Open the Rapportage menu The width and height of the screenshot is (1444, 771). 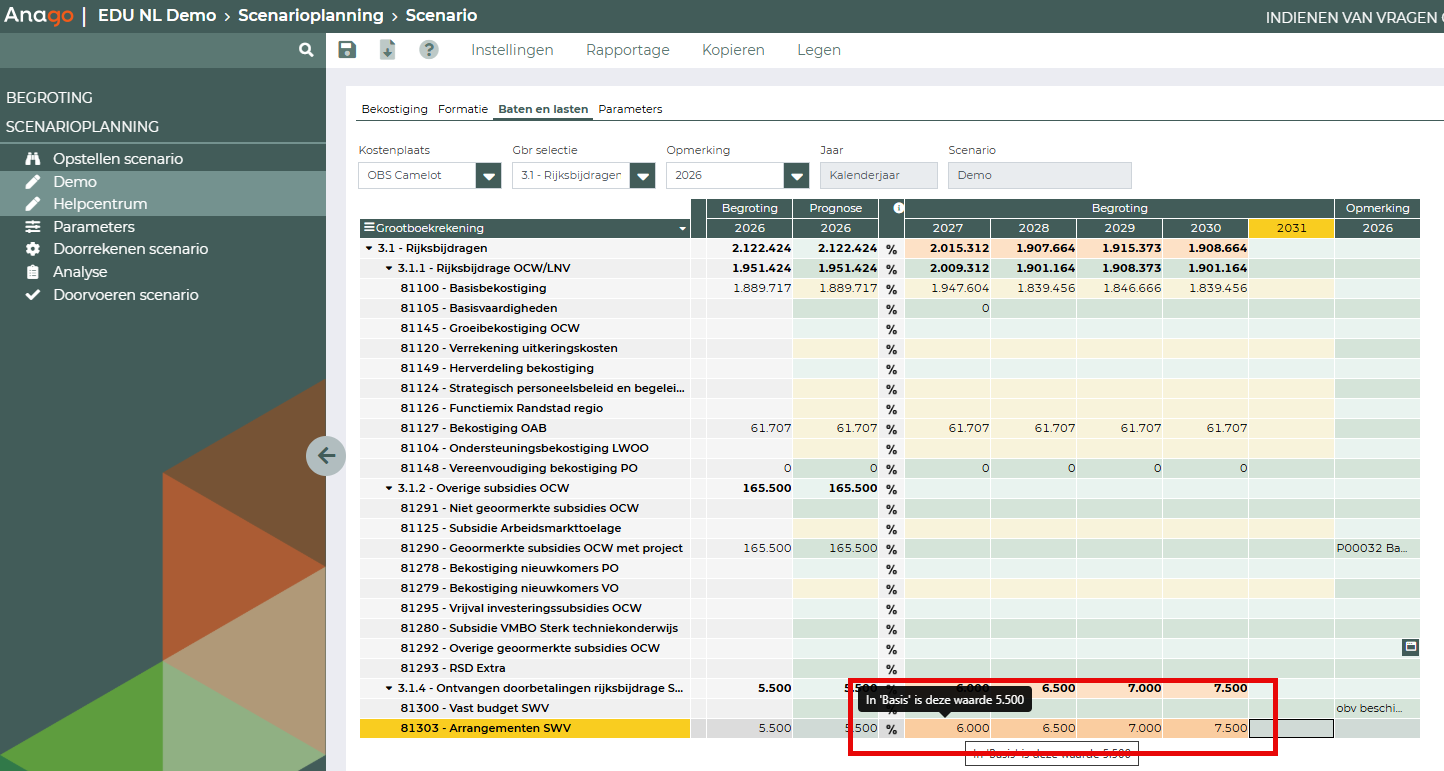pos(627,50)
